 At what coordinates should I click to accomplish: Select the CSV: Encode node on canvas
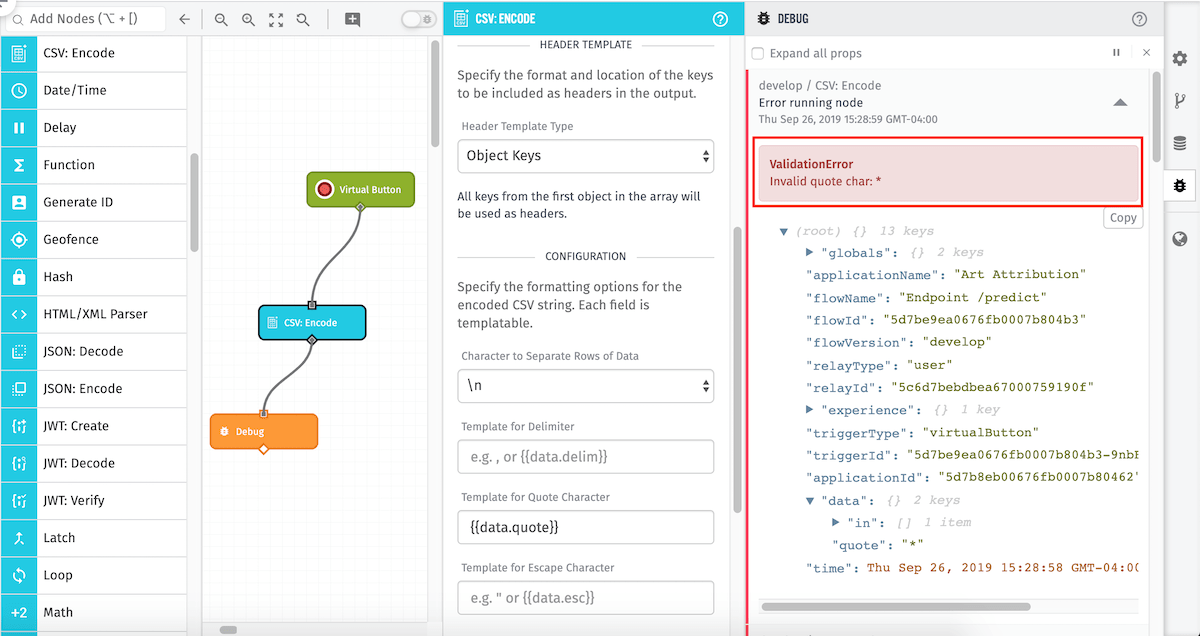[x=312, y=323]
